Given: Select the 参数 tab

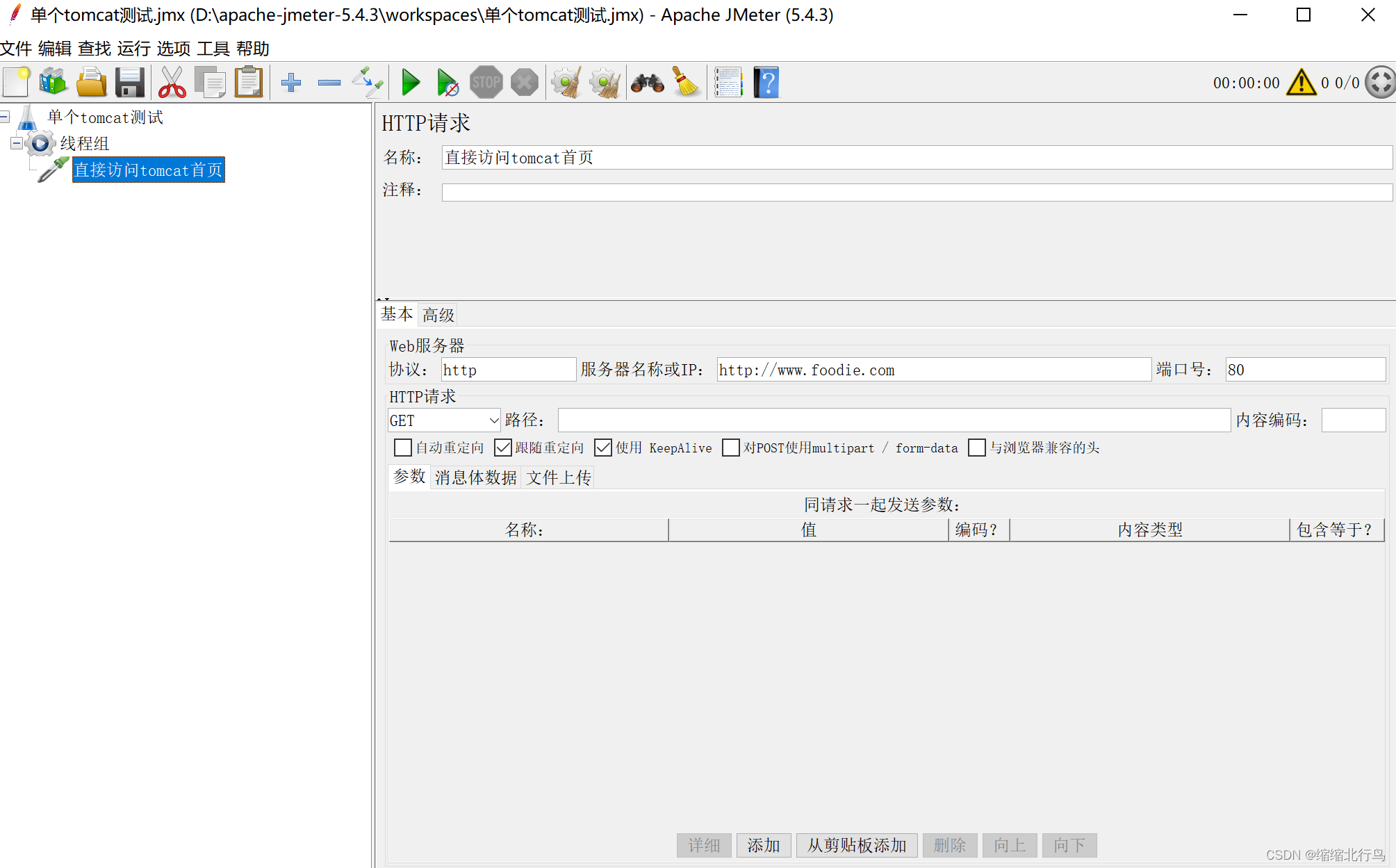Looking at the screenshot, I should 409,477.
